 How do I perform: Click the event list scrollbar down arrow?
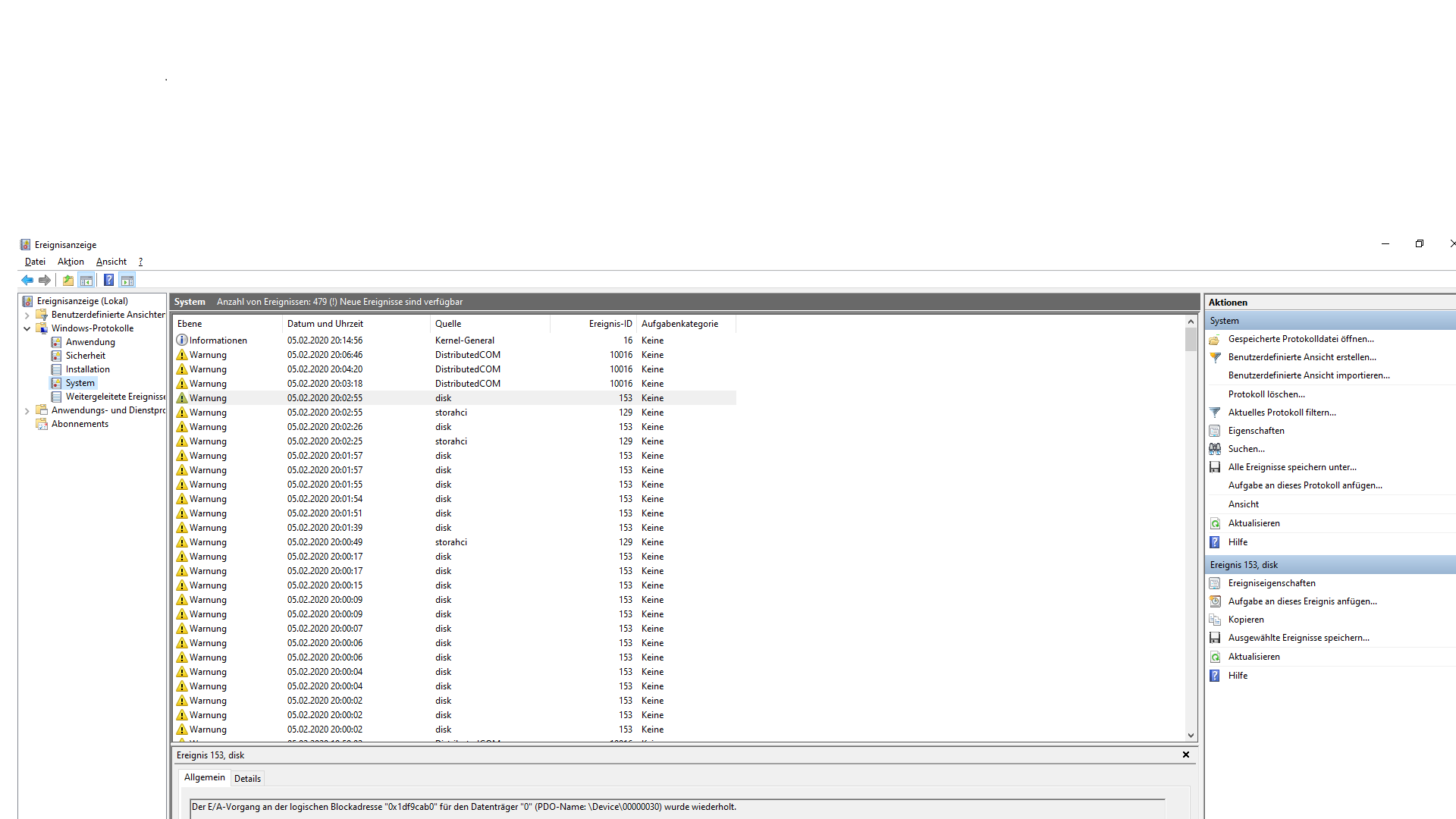[x=1191, y=735]
